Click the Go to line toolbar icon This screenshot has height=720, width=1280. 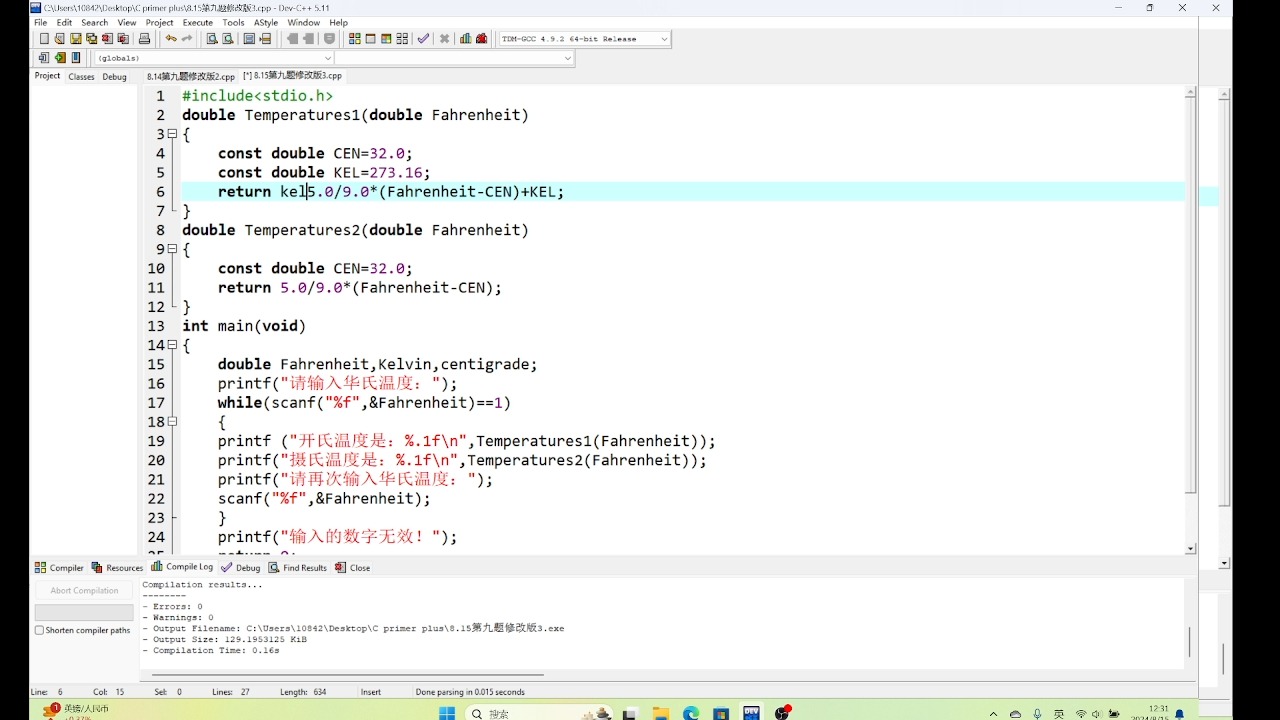pos(265,39)
